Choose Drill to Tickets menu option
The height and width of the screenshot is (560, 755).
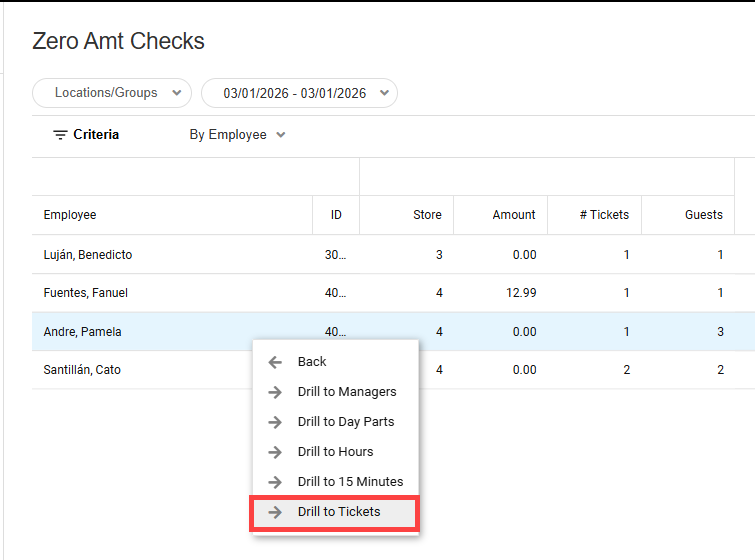point(339,512)
